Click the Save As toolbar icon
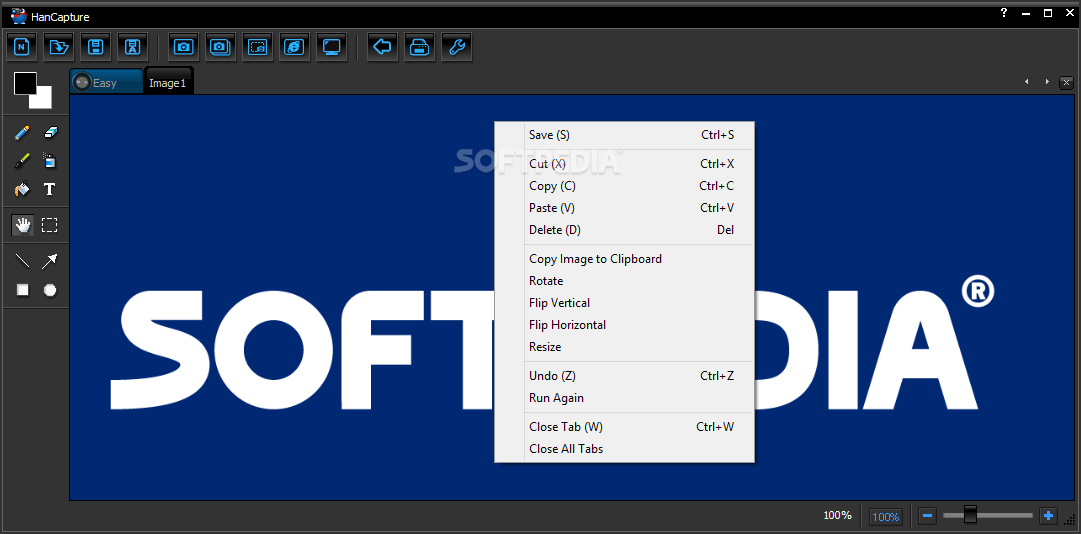Screen dimensions: 1081x534 tap(133, 47)
